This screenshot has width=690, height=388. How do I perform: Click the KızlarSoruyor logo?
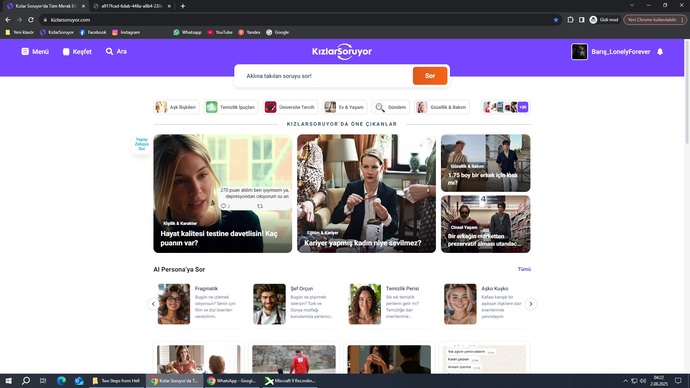[342, 51]
